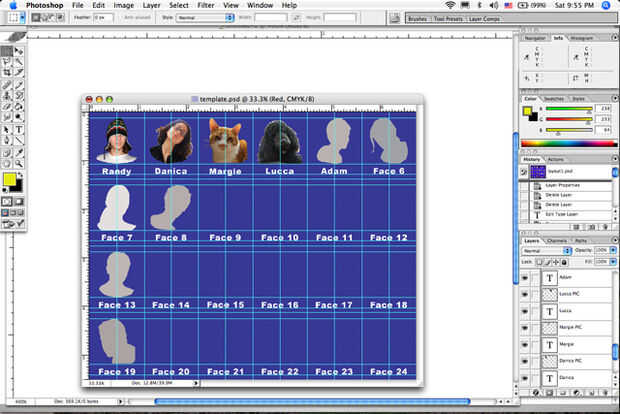Open the tool preset picker arrow
Screen dimensions: 620x414
coord(23,18)
